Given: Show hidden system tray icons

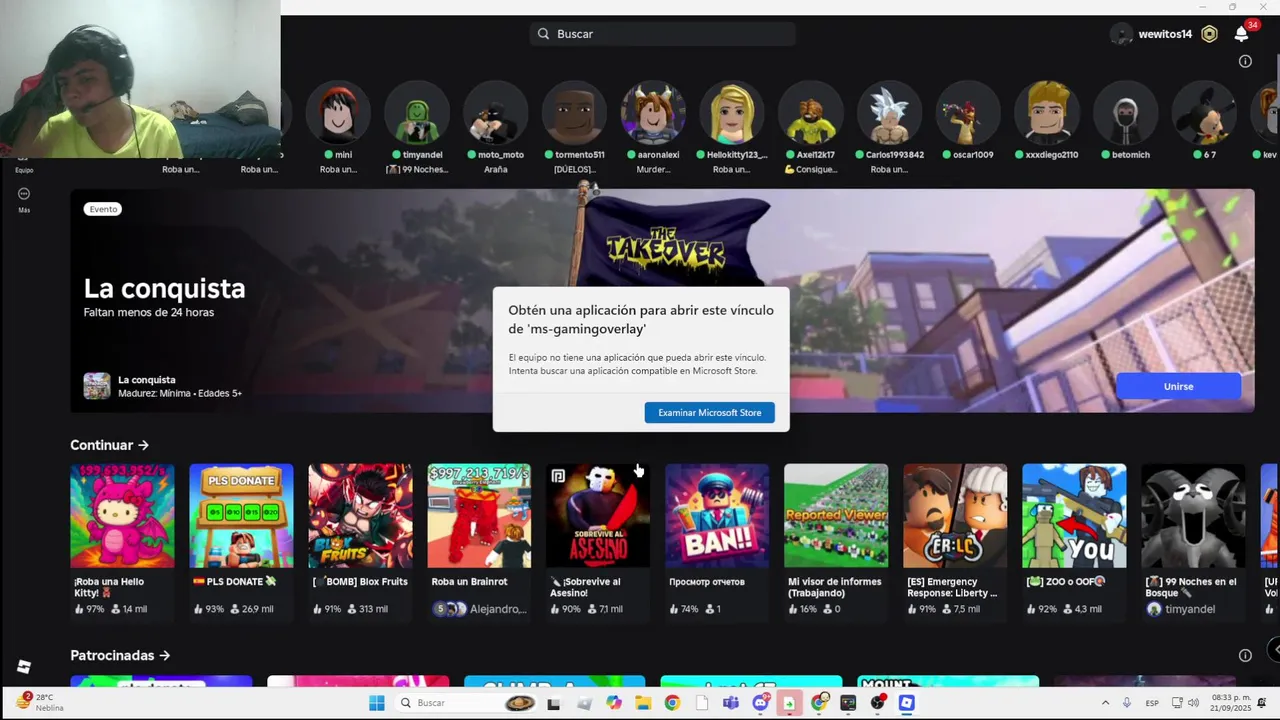Looking at the screenshot, I should [x=1105, y=703].
